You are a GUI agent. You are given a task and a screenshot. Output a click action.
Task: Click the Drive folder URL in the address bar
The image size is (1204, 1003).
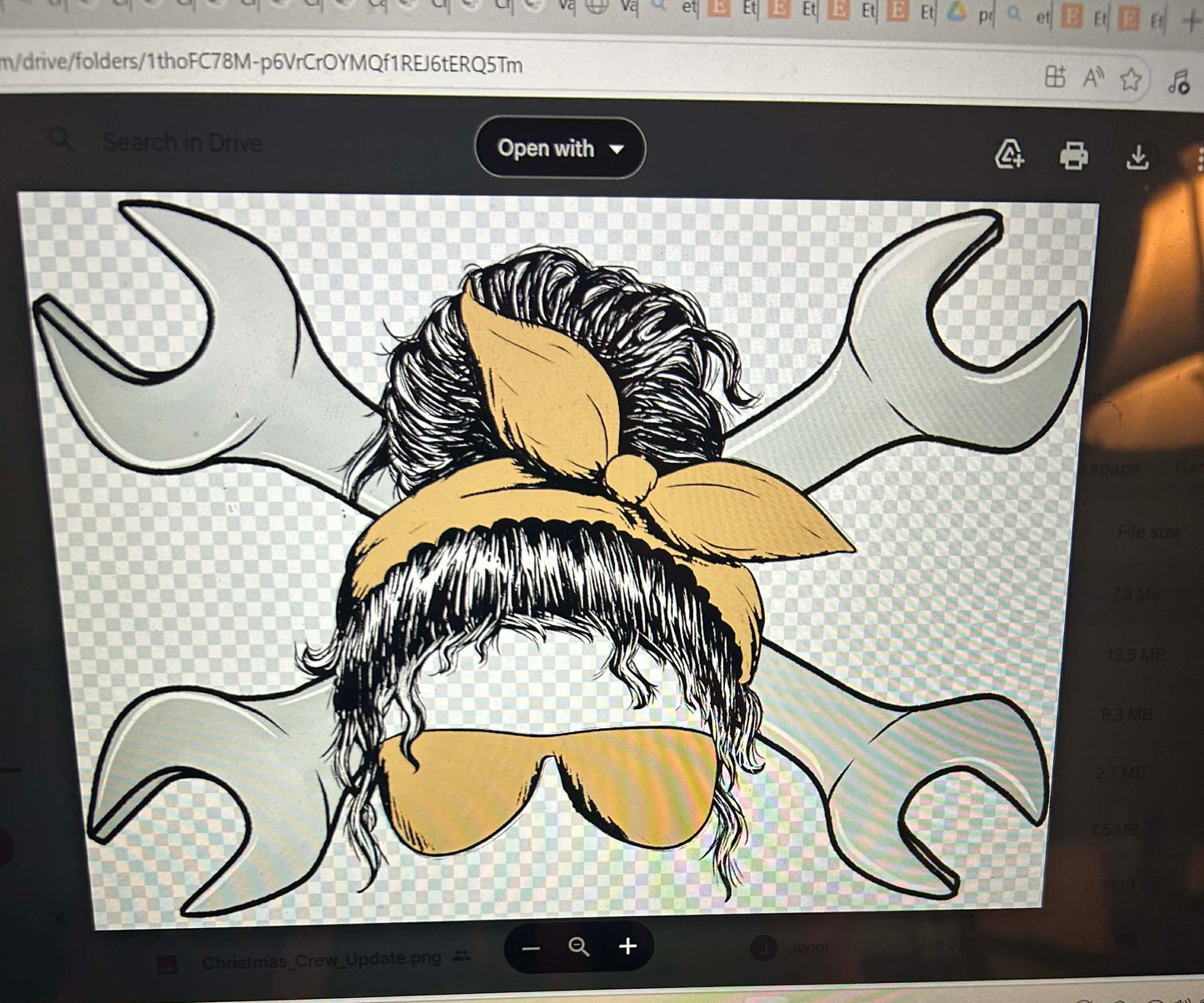(x=262, y=63)
